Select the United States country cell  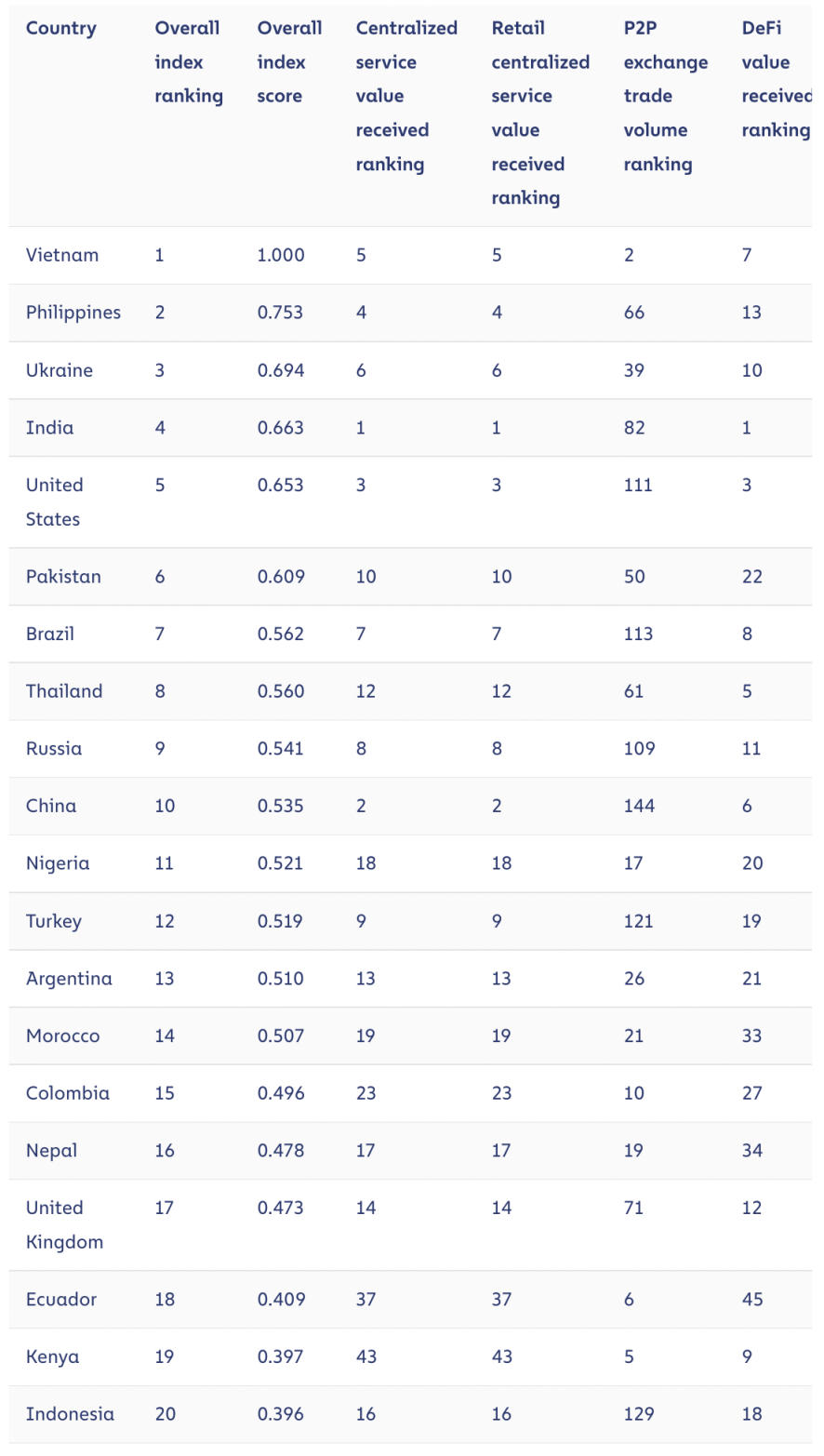[x=54, y=502]
